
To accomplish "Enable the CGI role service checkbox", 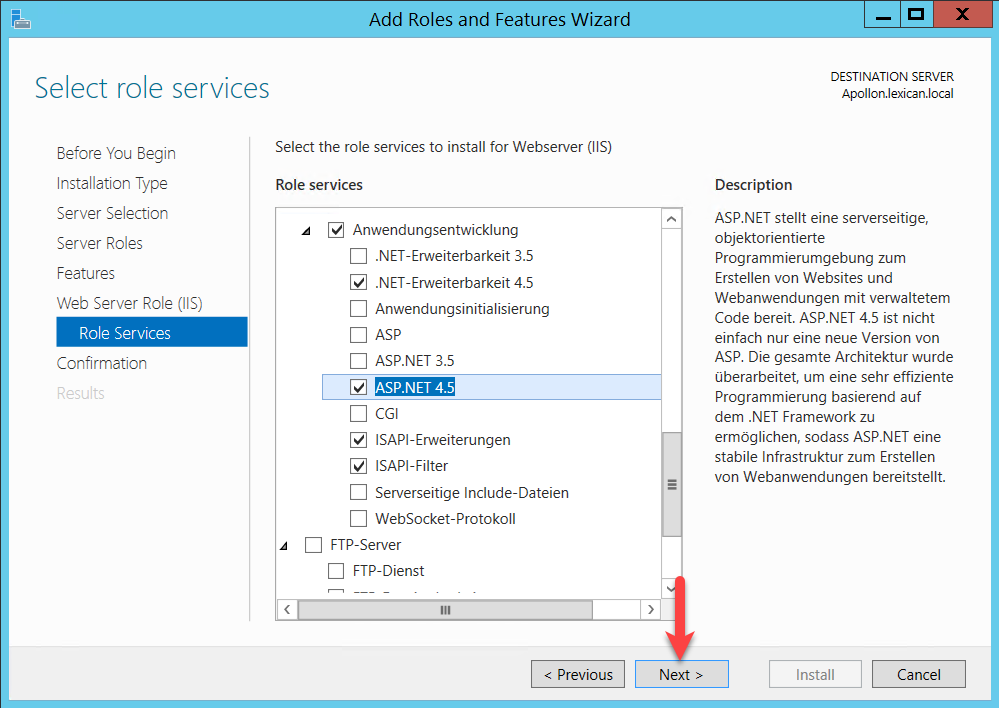I will tap(358, 413).
